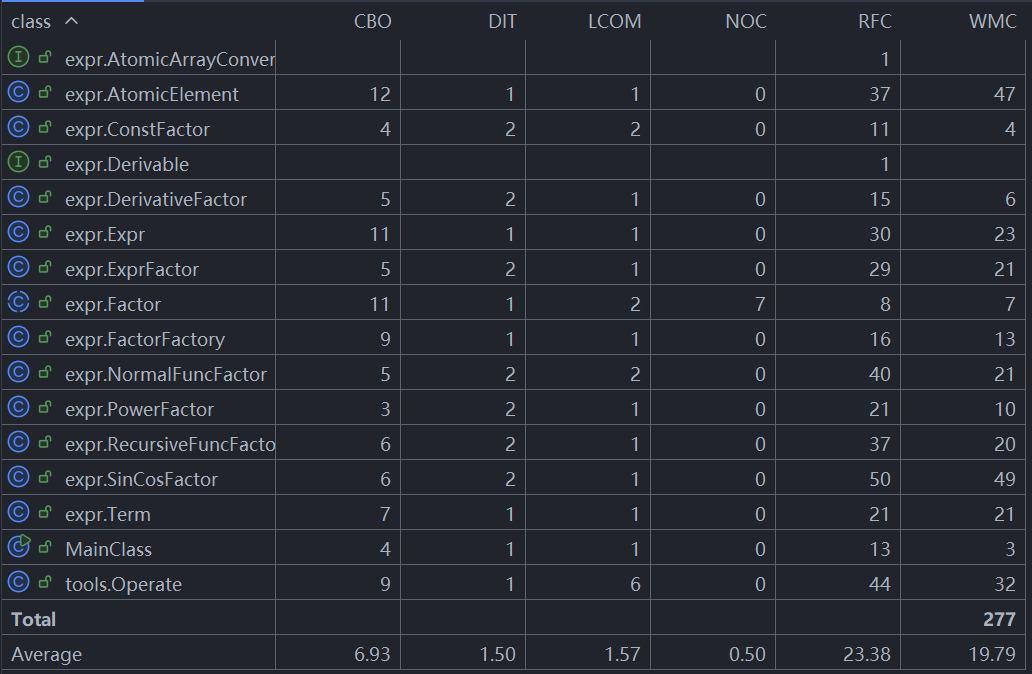Select the expr.NormalFuncFactor row
Image resolution: width=1032 pixels, height=674 pixels.
513,374
